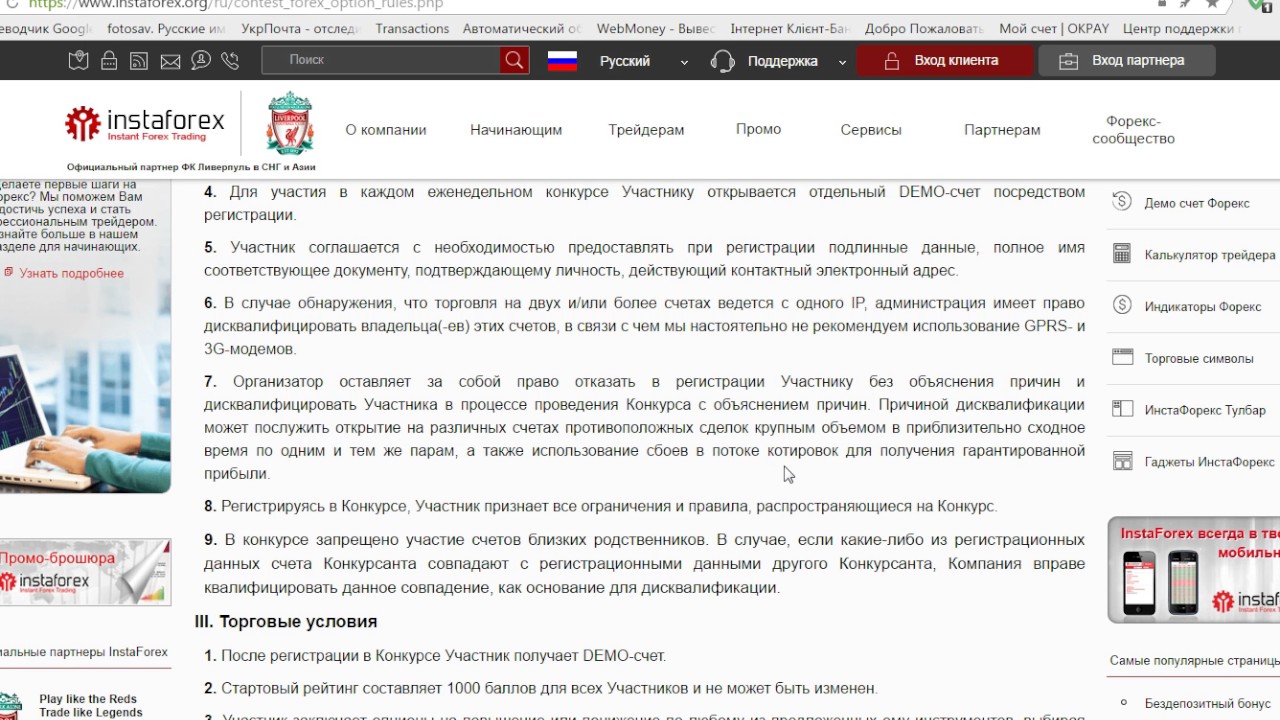Click the Калькулятор трейдера calculator icon
1280x720 pixels.
[x=1122, y=254]
